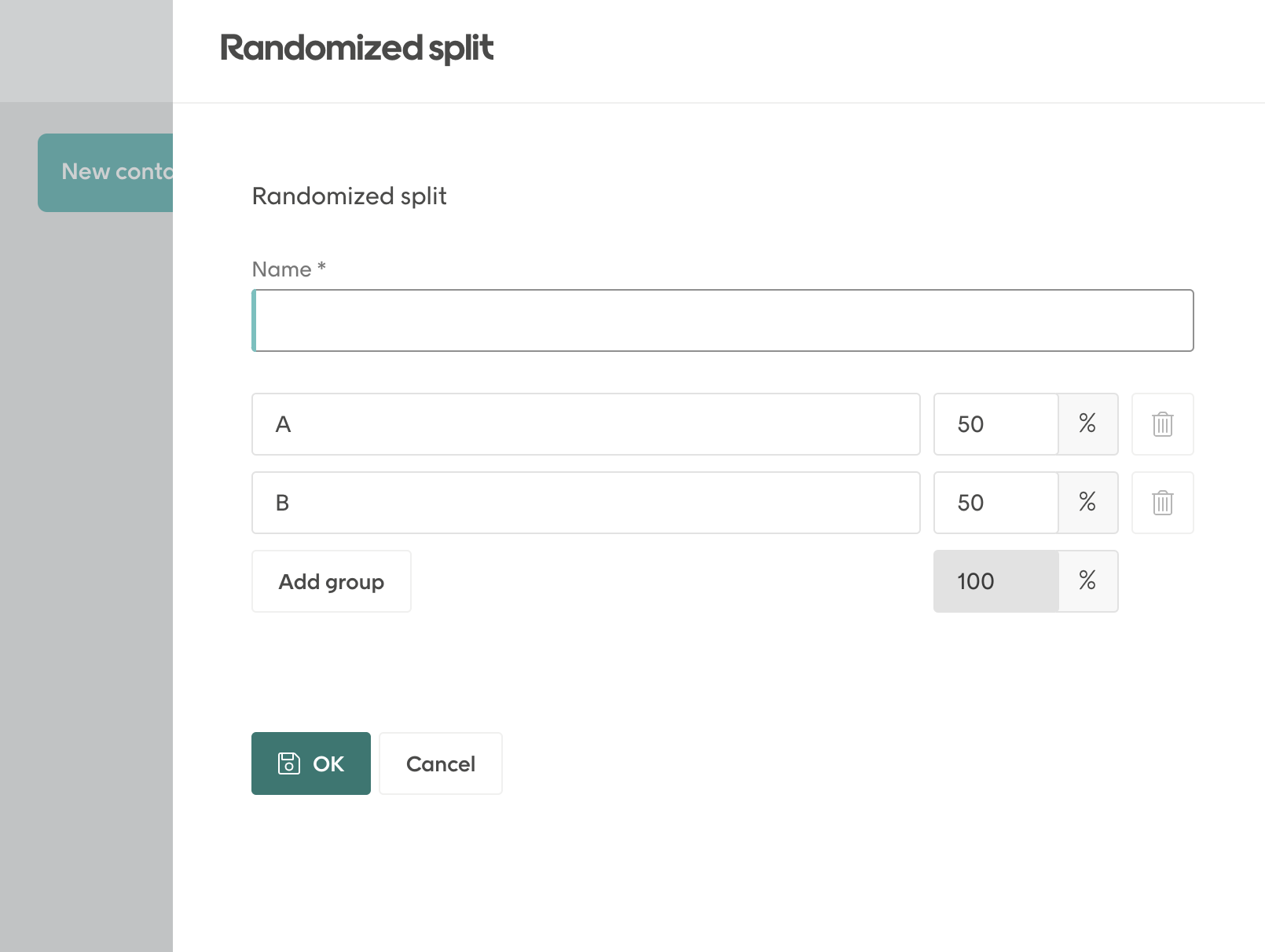1265x952 pixels.
Task: Click the Randomized split dialog title
Action: (356, 48)
